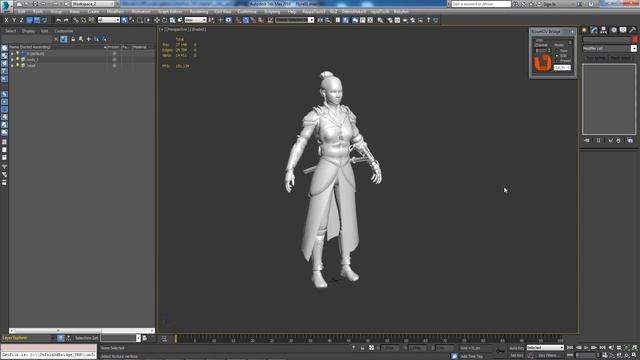Open the Selection Set dropdown arrow
This screenshot has height=360, width=640.
[x=138, y=338]
